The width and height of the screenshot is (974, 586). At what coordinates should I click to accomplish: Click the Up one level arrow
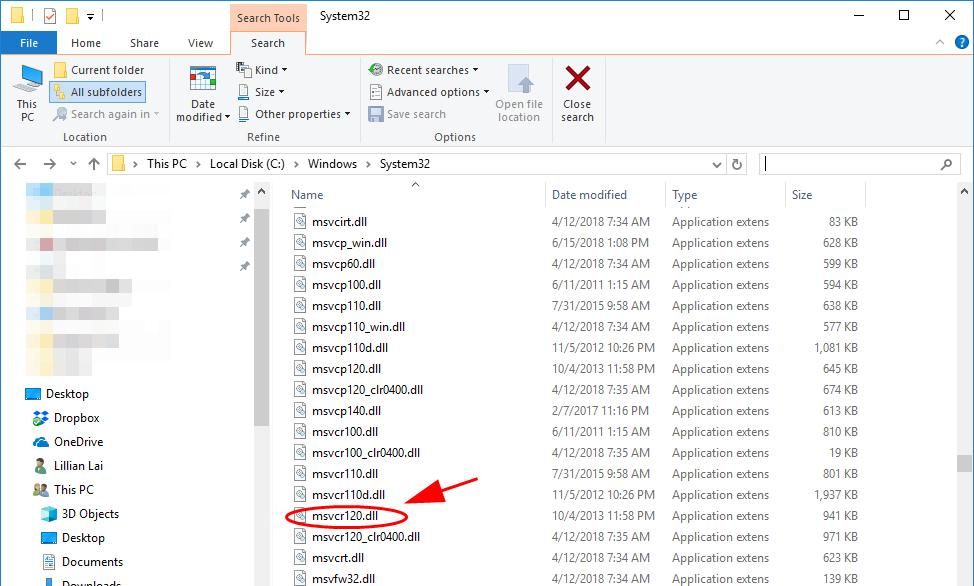(x=94, y=164)
